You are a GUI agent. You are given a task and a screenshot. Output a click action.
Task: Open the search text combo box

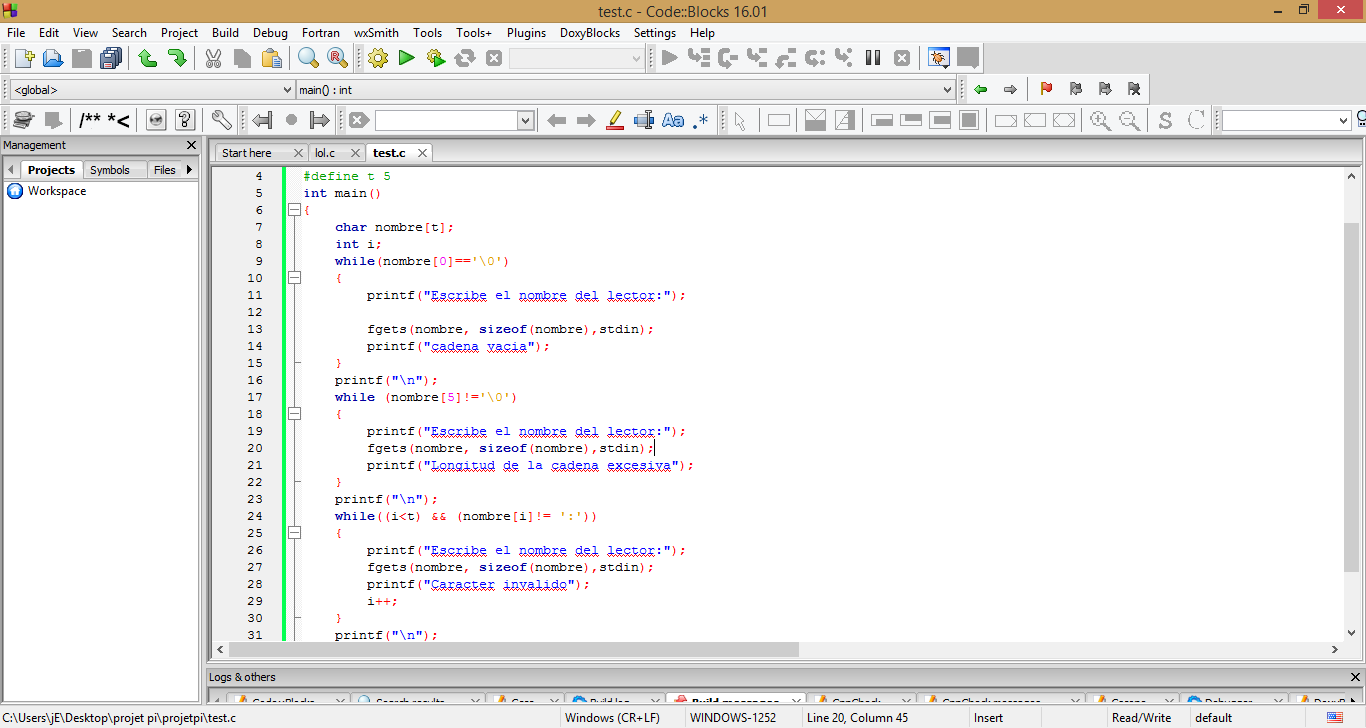(x=455, y=120)
